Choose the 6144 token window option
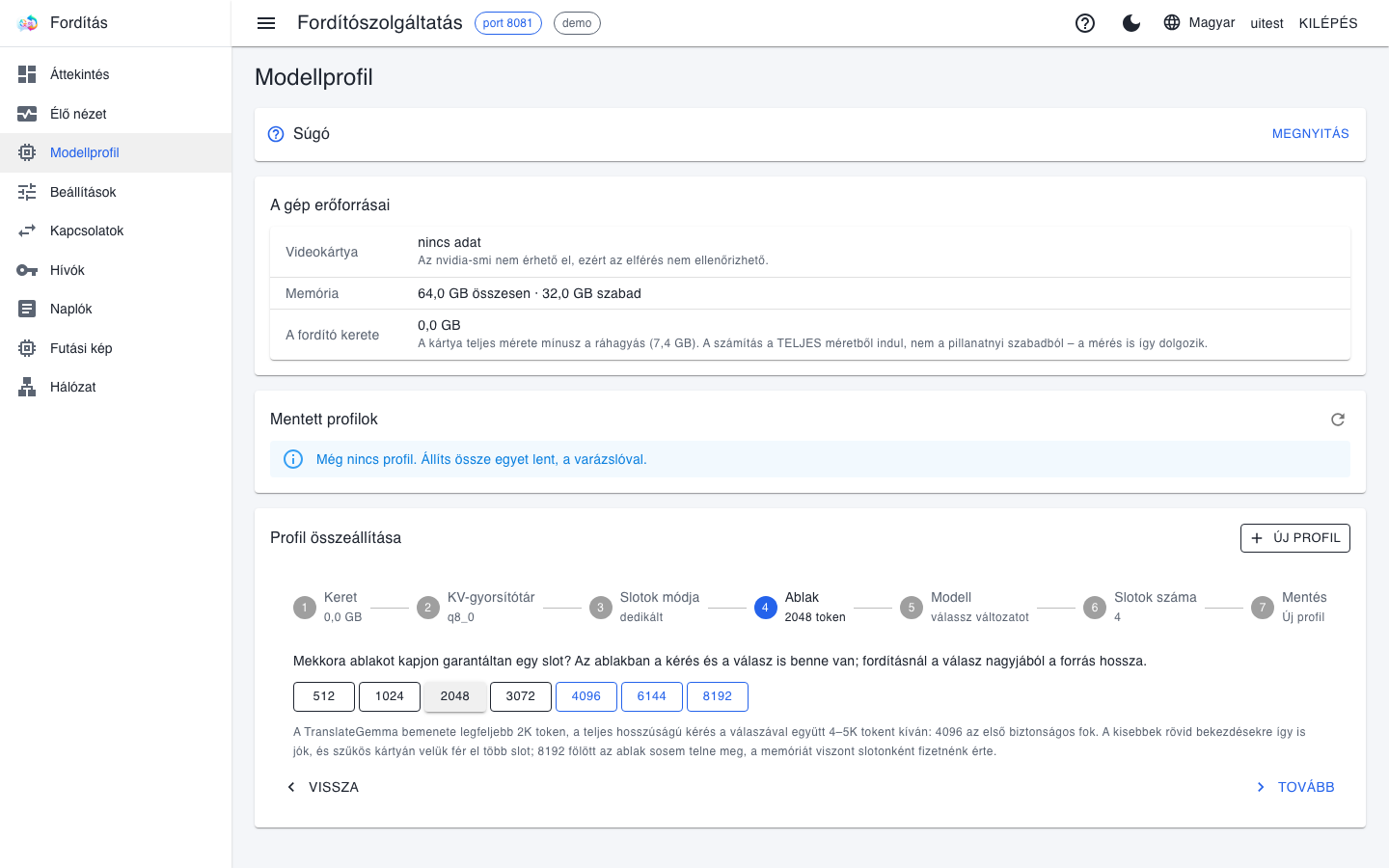Image resolution: width=1389 pixels, height=868 pixels. [652, 696]
